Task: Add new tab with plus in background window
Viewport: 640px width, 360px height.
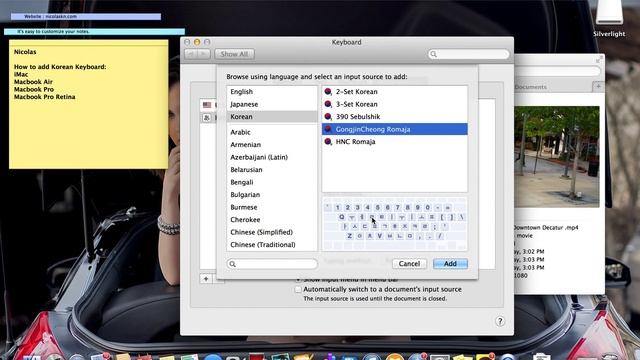Action: [598, 87]
